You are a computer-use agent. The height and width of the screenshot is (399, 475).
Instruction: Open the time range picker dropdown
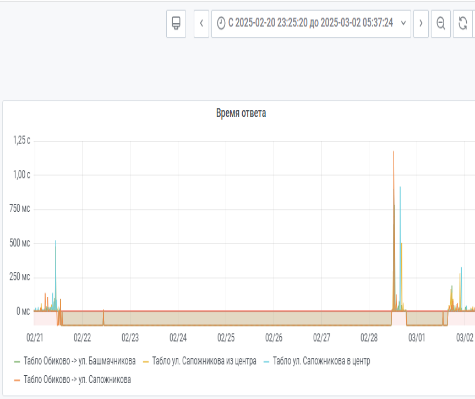(311, 23)
